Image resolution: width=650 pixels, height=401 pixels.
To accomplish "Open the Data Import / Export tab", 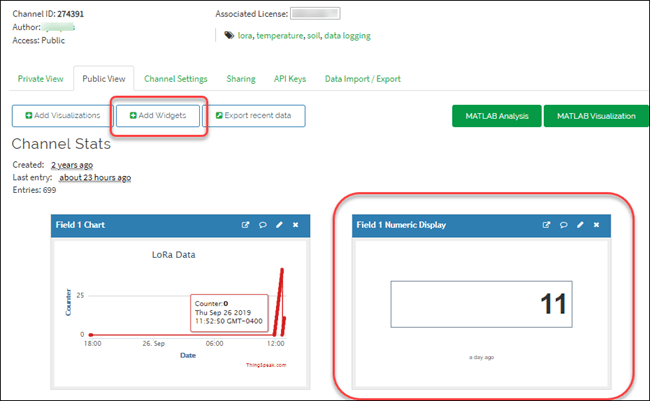I will tap(363, 79).
